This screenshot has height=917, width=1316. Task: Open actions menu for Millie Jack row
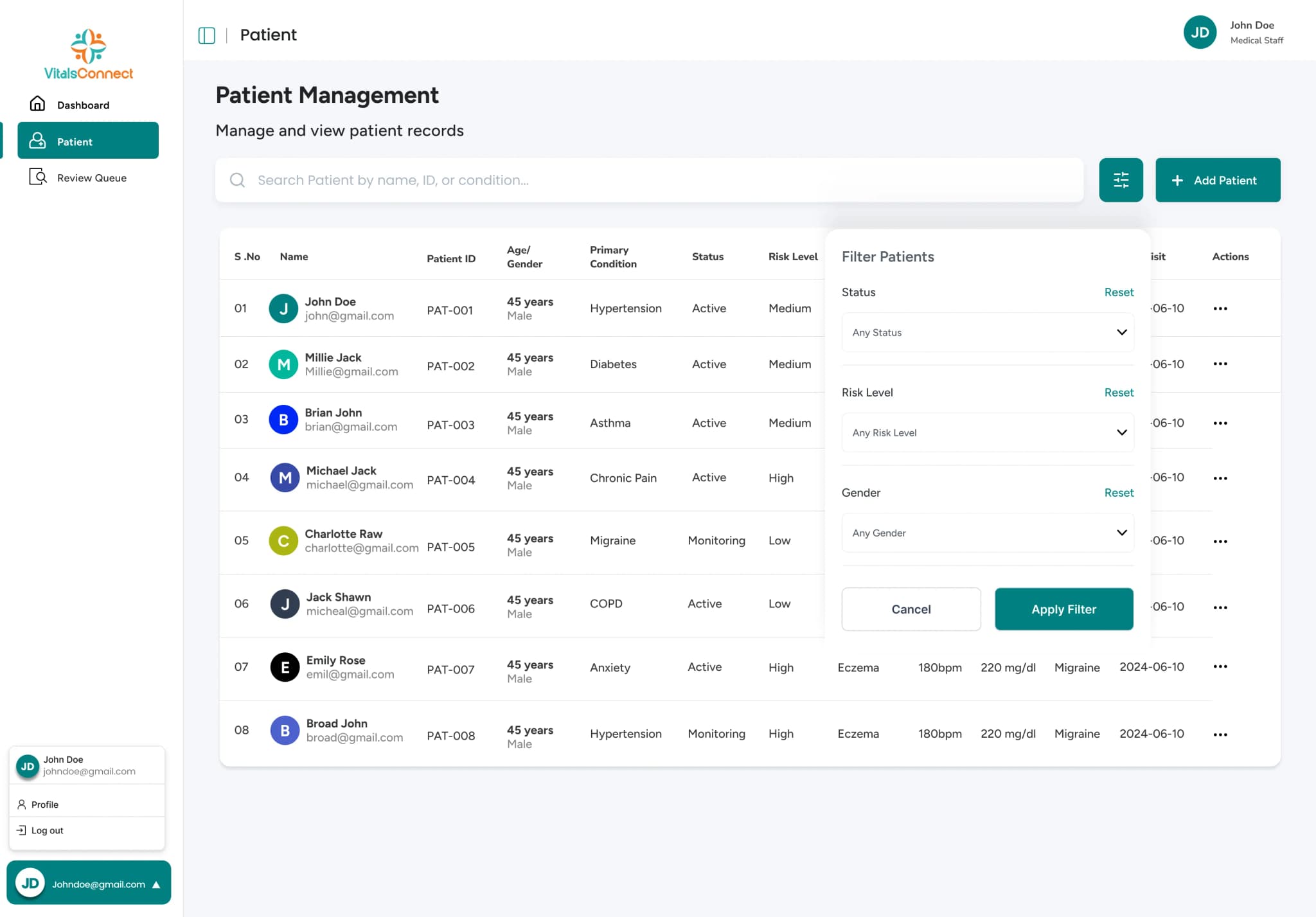1220,364
